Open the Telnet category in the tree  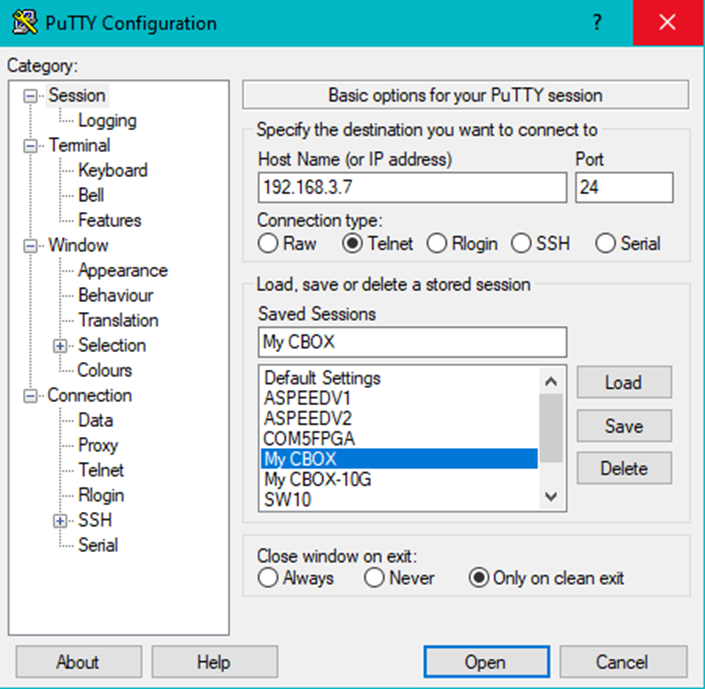101,470
